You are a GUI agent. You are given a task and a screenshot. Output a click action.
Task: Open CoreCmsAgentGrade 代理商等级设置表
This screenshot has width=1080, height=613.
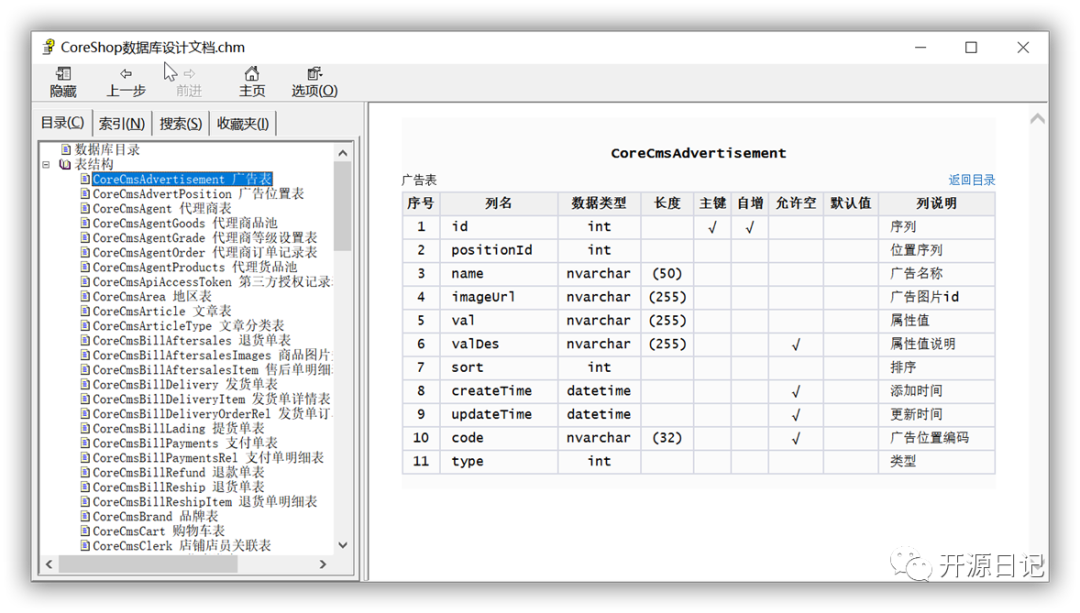(x=205, y=238)
